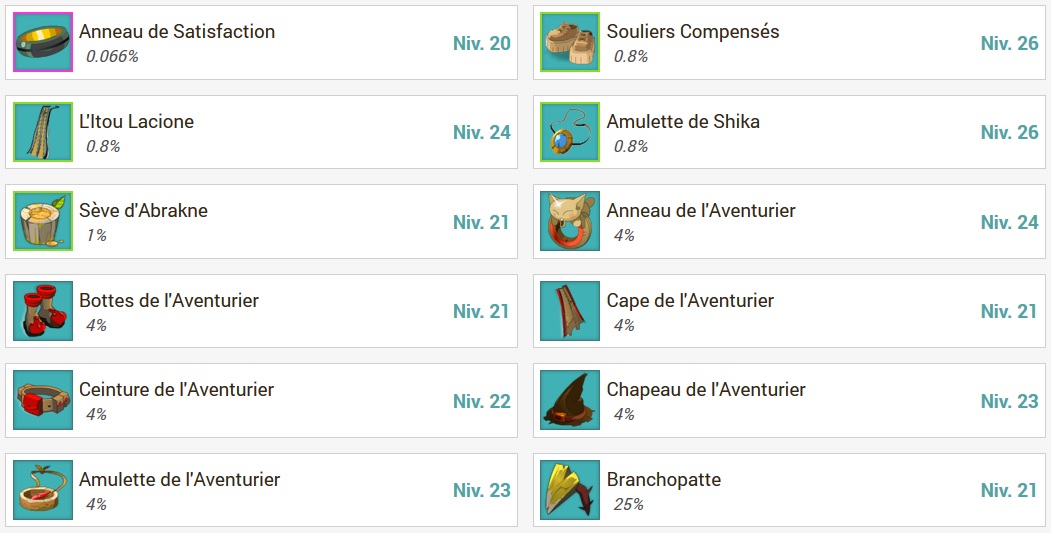Click the Amulette de Shika icon
1051x533 pixels.
[570, 132]
